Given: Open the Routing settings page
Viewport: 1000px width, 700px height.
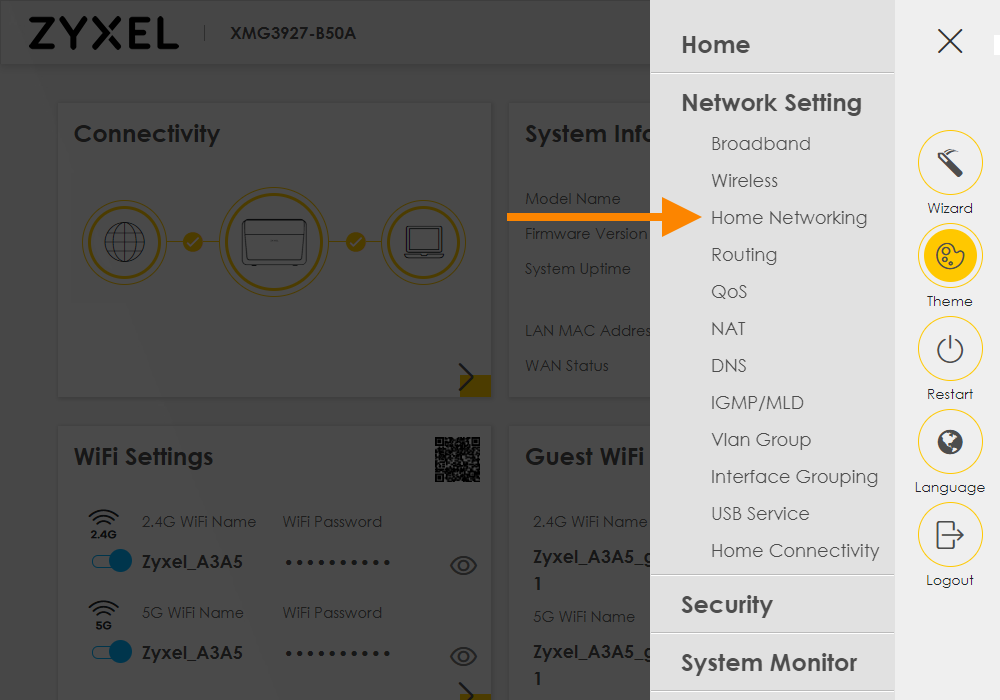Looking at the screenshot, I should [x=743, y=254].
